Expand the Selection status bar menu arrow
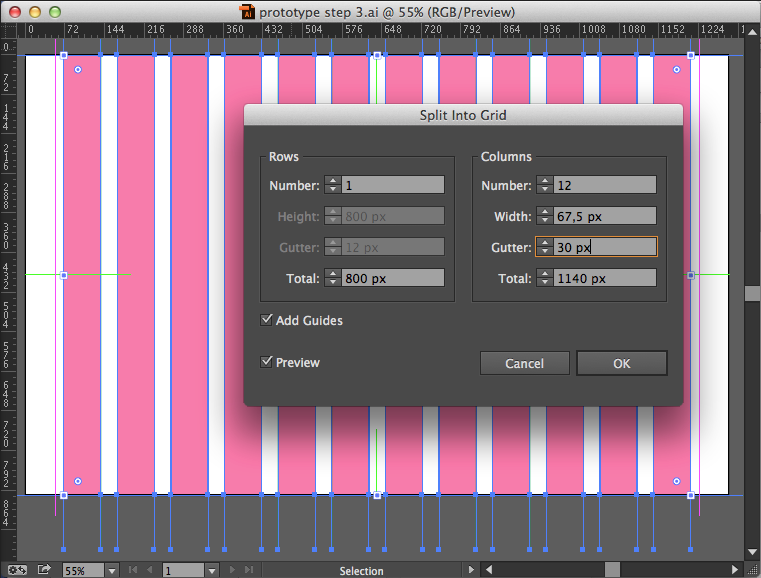 click(x=471, y=570)
